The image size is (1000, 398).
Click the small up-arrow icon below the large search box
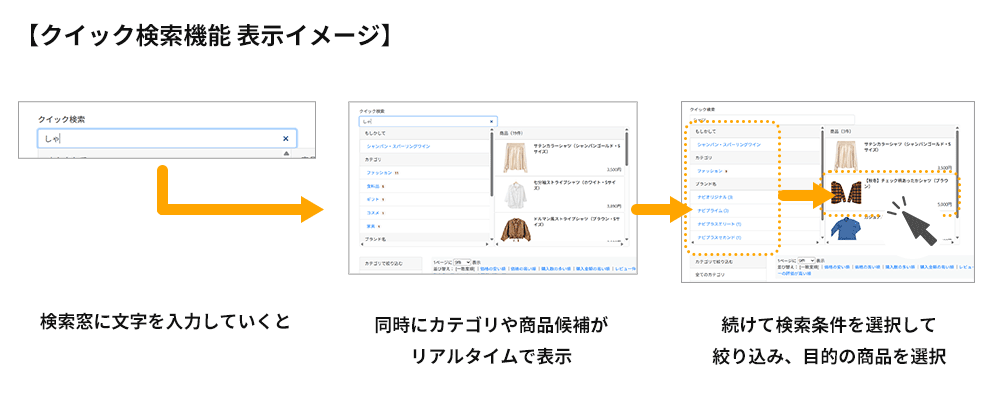pos(286,154)
